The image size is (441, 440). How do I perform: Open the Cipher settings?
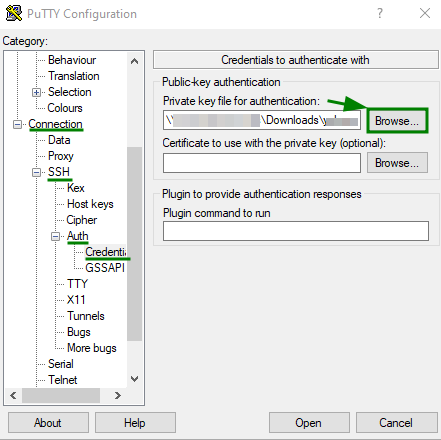coord(82,220)
